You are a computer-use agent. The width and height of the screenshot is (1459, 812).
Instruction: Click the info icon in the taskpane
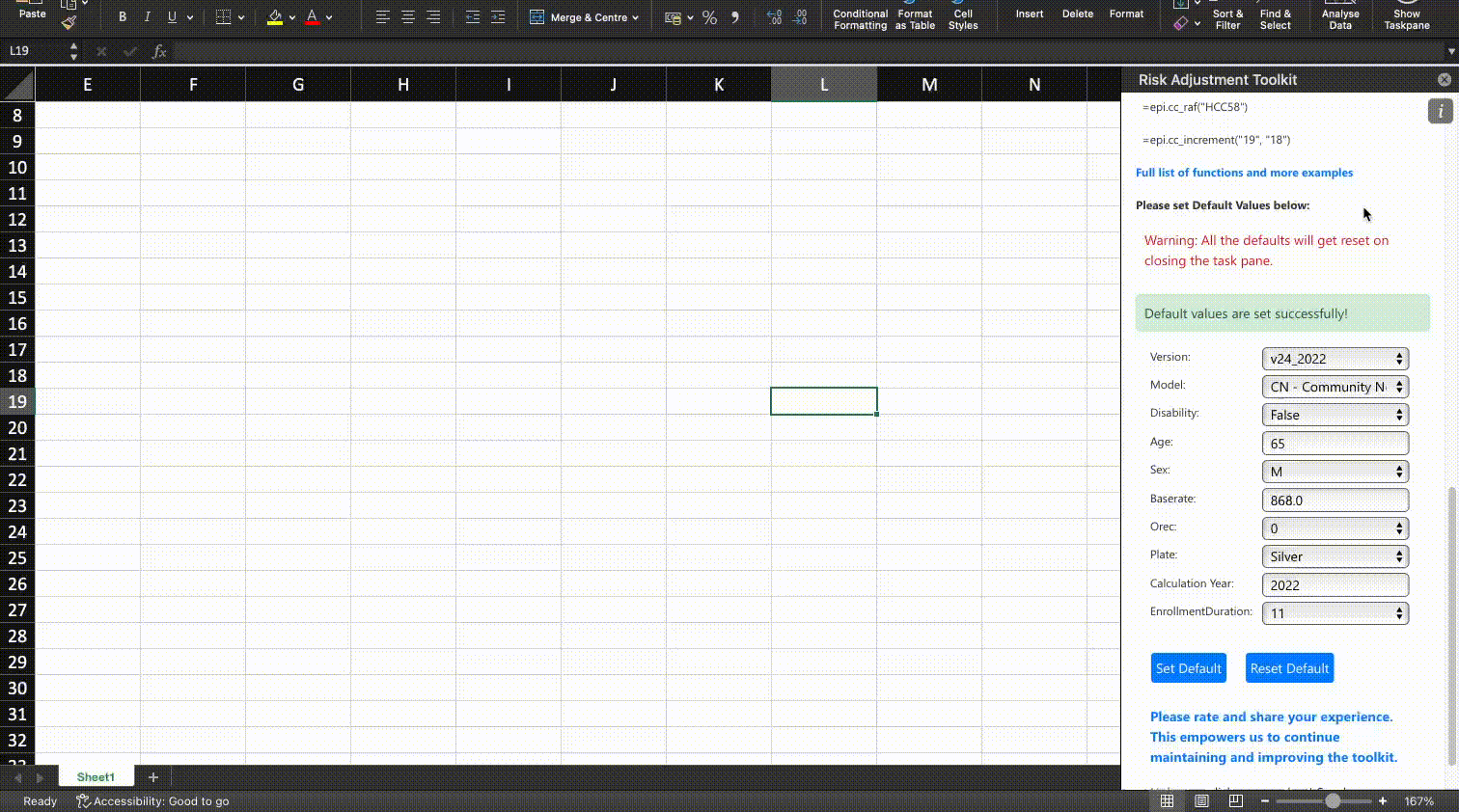click(1440, 111)
